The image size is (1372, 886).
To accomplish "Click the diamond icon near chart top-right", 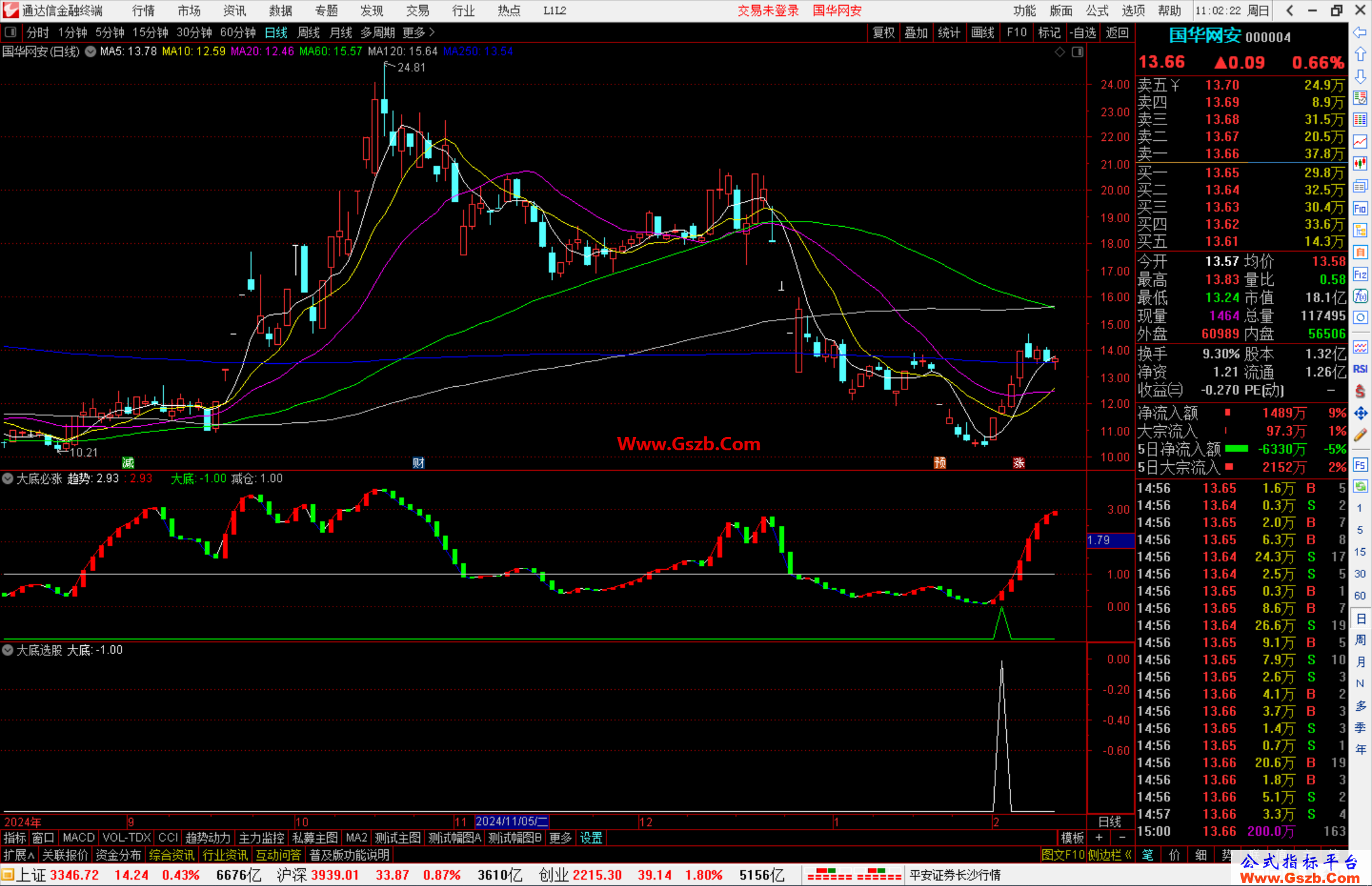I will pyautogui.click(x=1060, y=52).
